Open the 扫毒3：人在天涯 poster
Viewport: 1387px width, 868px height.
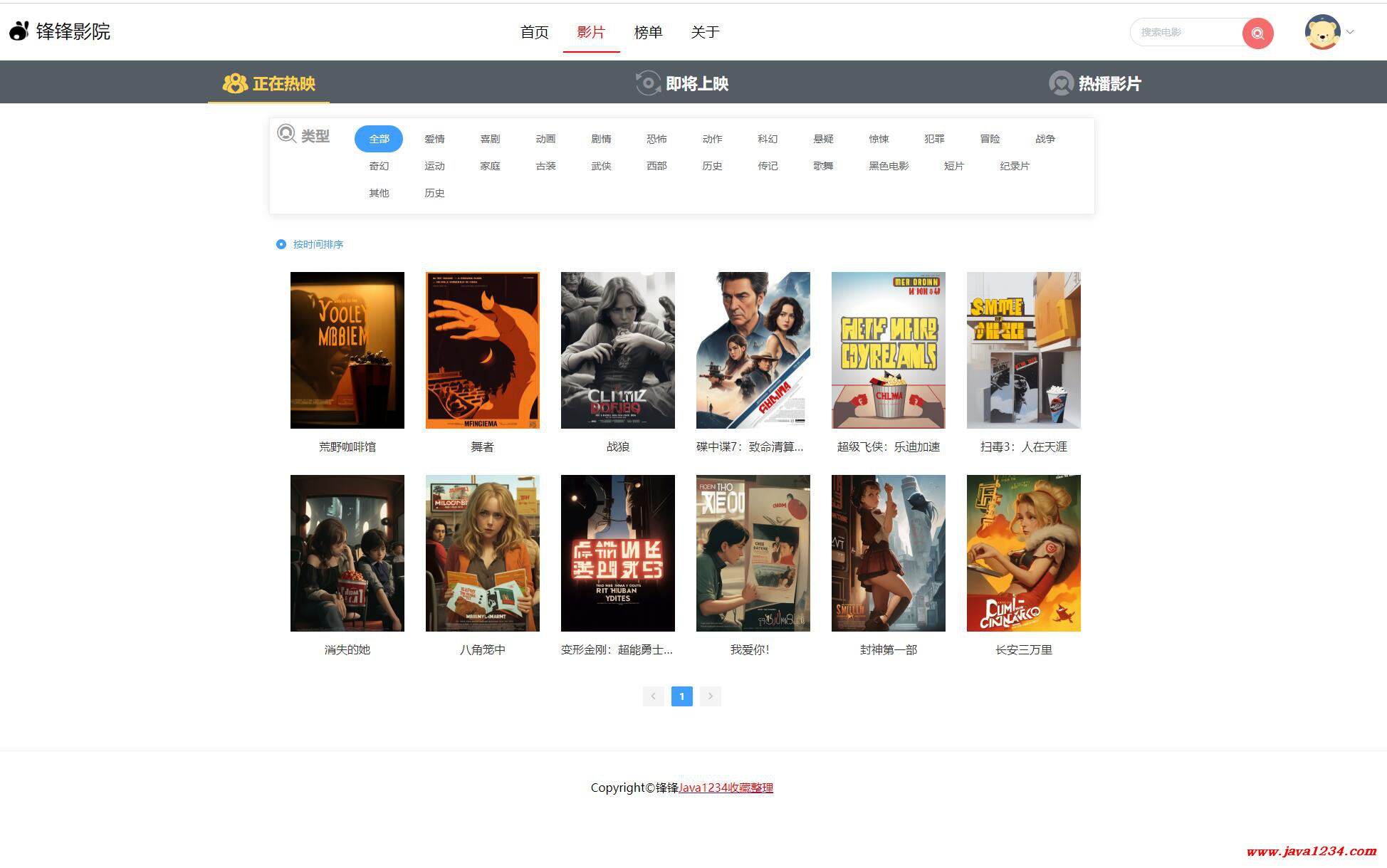[1024, 350]
